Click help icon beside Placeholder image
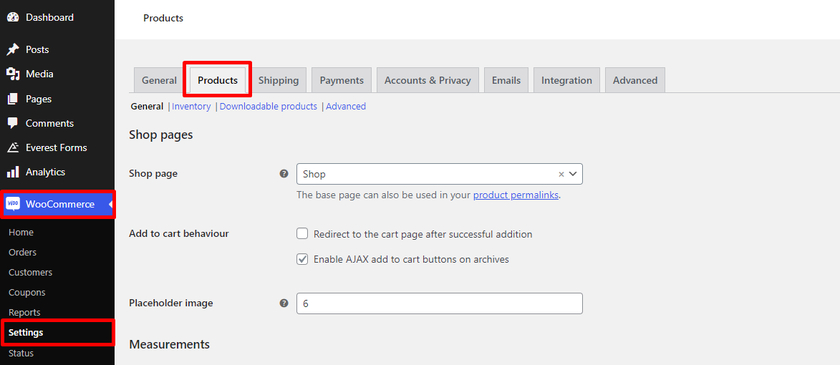Viewport: 840px width, 365px height. tap(284, 303)
